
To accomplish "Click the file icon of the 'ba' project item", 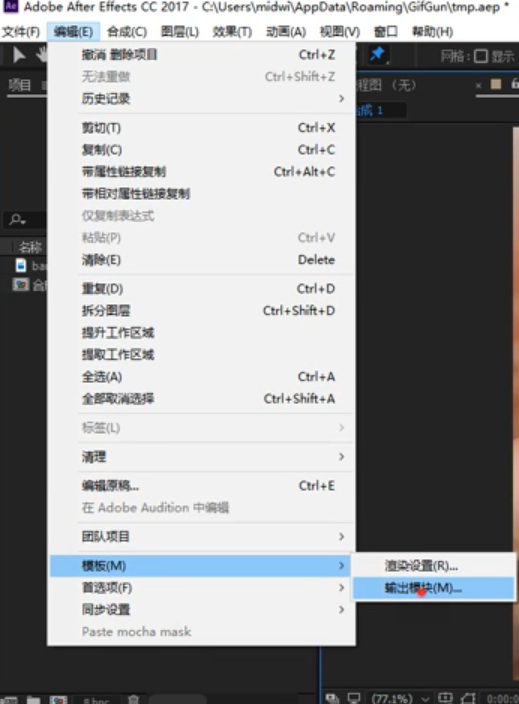I will pyautogui.click(x=21, y=265).
